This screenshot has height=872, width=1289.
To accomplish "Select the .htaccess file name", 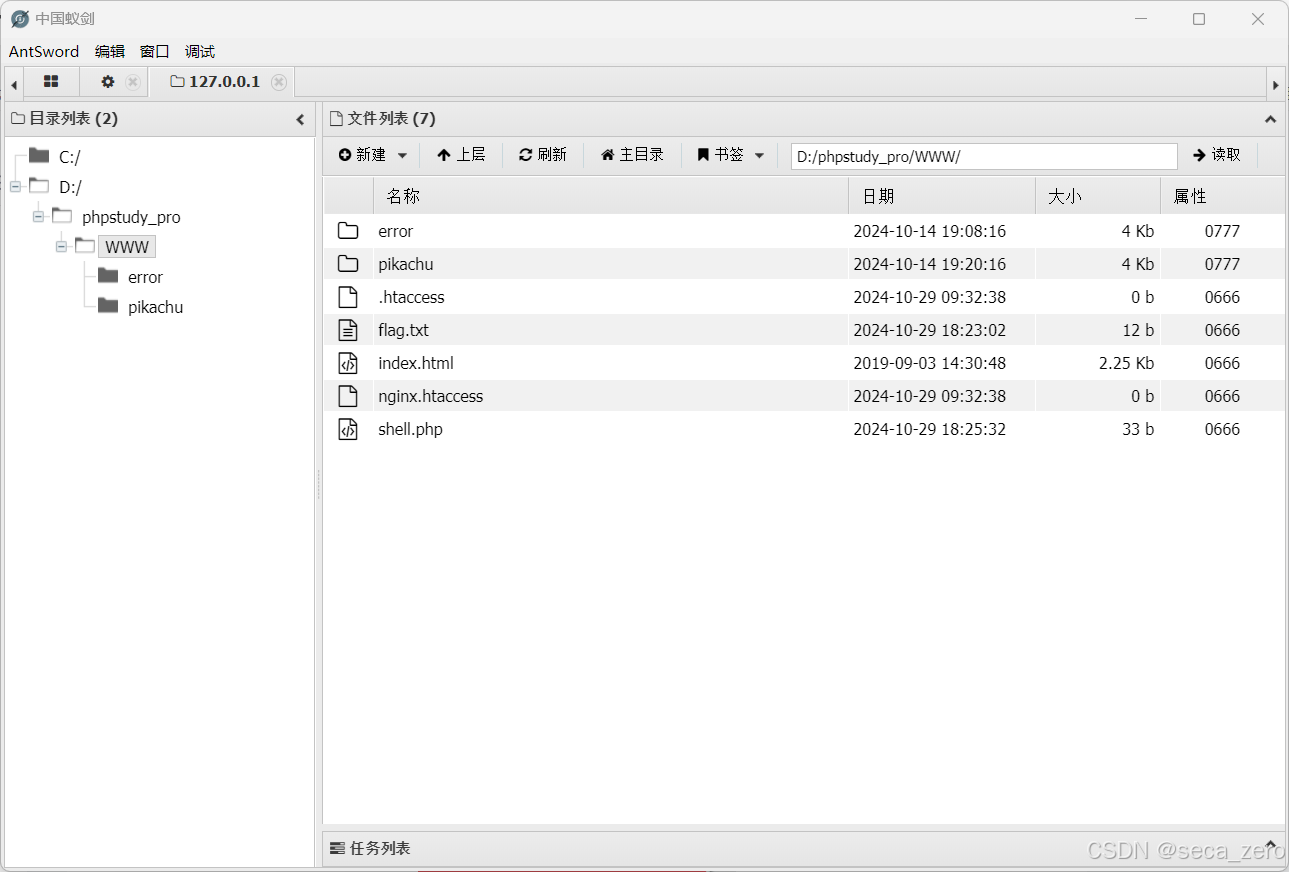I will pos(411,297).
